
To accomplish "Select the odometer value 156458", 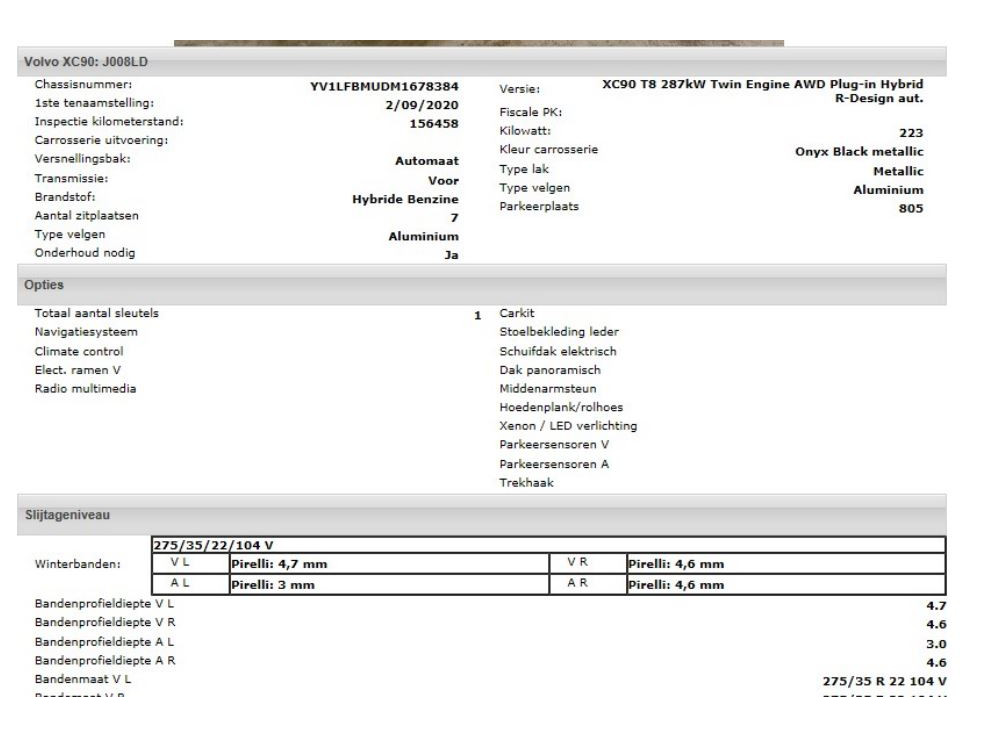I will tap(433, 124).
